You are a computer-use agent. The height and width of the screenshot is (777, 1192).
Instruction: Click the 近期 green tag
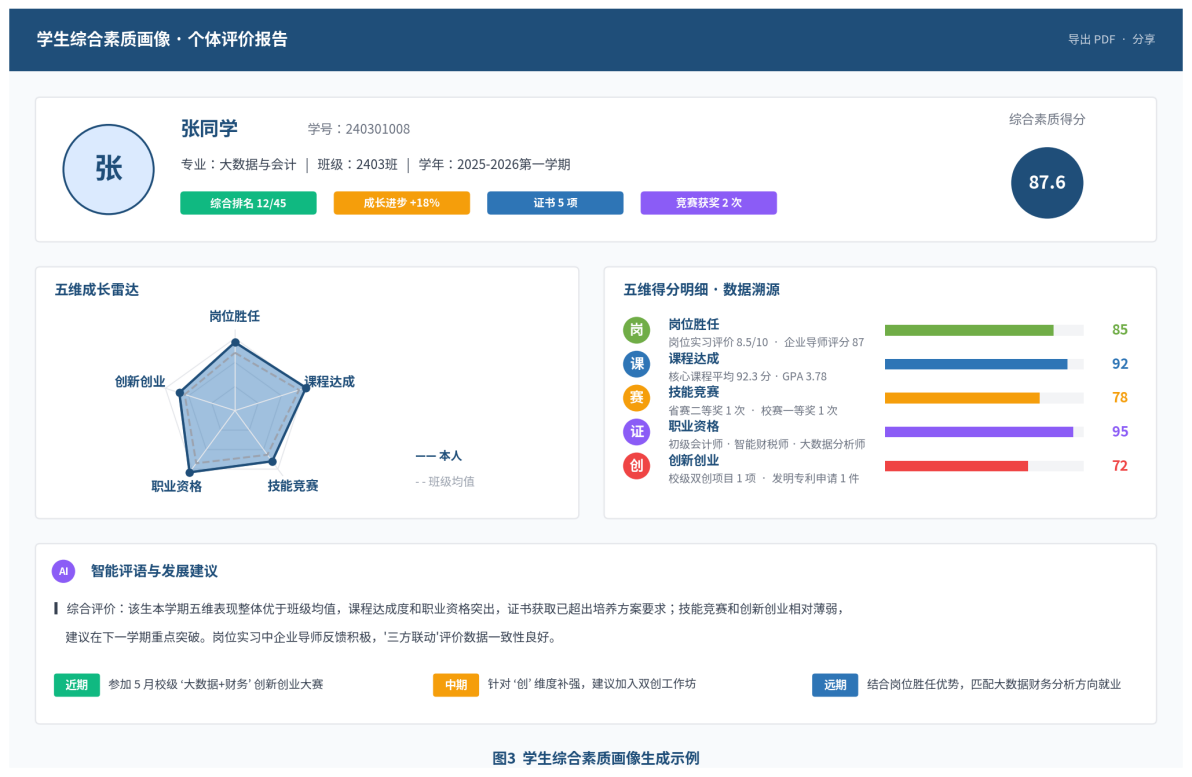coord(77,685)
